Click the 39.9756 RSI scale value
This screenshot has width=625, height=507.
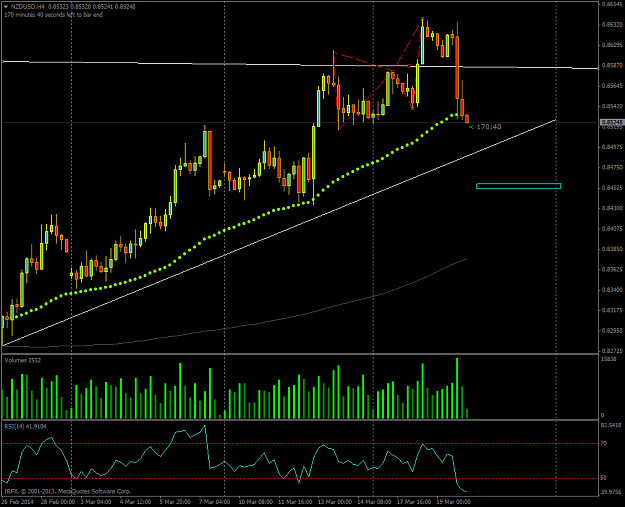pos(612,492)
